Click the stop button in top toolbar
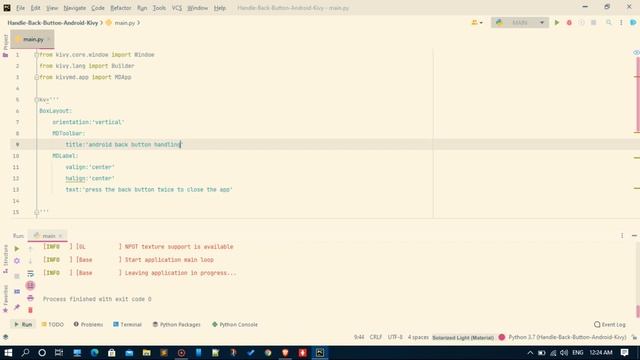Screen dimensions: 640x360 [x=593, y=23]
